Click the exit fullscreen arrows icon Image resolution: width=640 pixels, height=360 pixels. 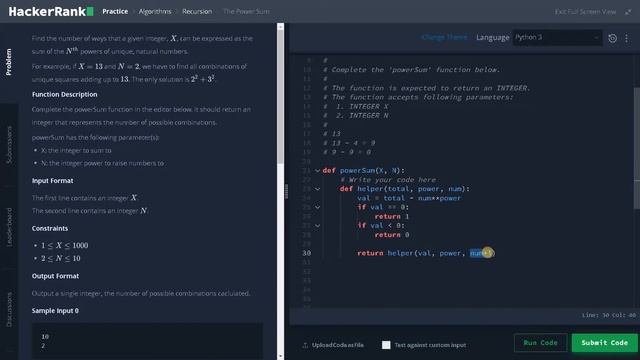628,12
